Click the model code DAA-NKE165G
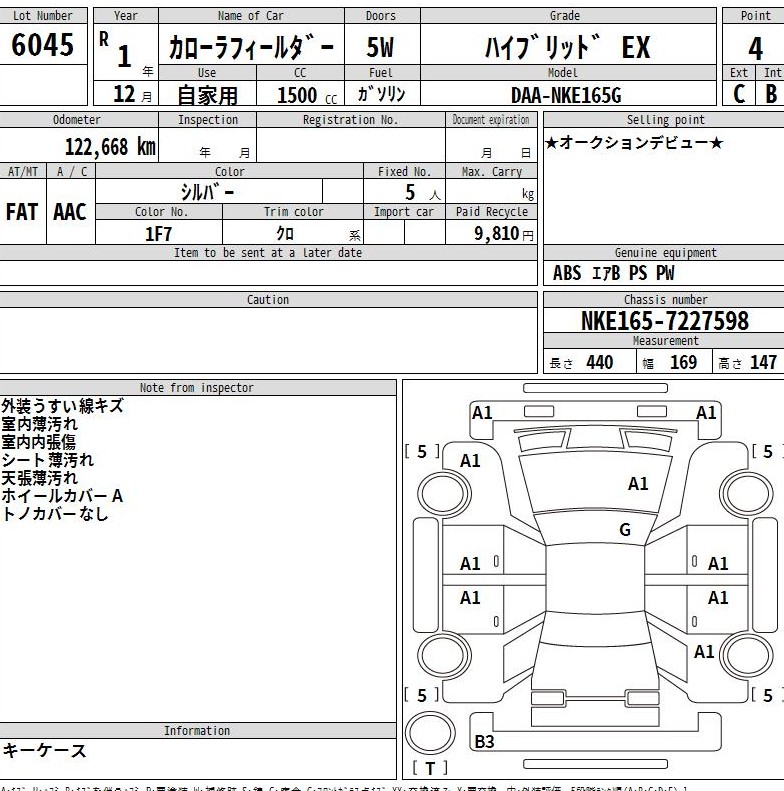The image size is (784, 791). coord(566,95)
